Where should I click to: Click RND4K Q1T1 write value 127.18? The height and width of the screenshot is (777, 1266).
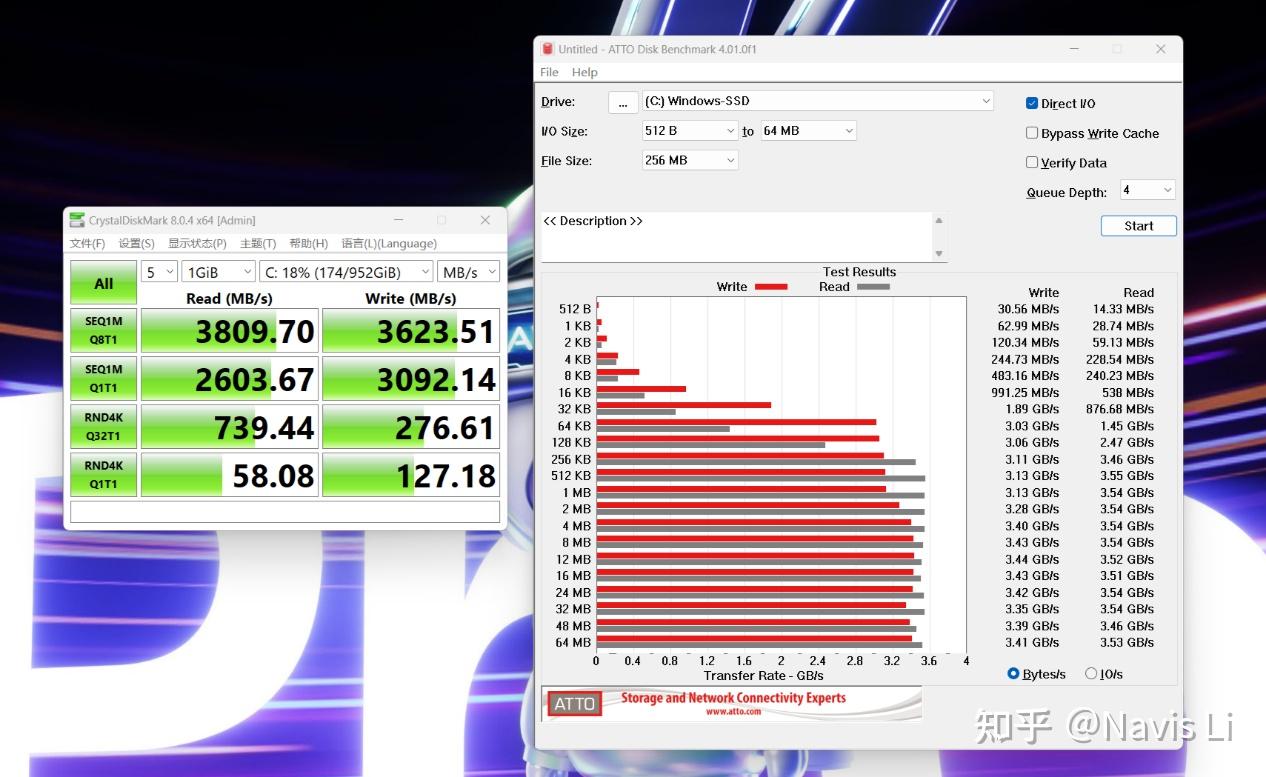(411, 475)
